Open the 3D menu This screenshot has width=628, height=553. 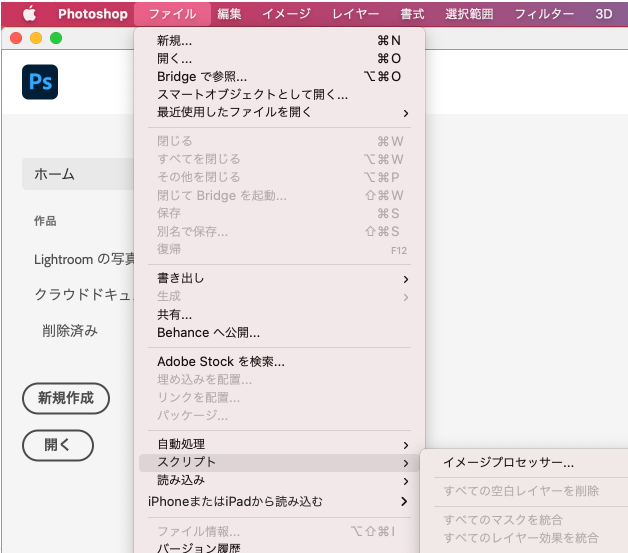[604, 14]
